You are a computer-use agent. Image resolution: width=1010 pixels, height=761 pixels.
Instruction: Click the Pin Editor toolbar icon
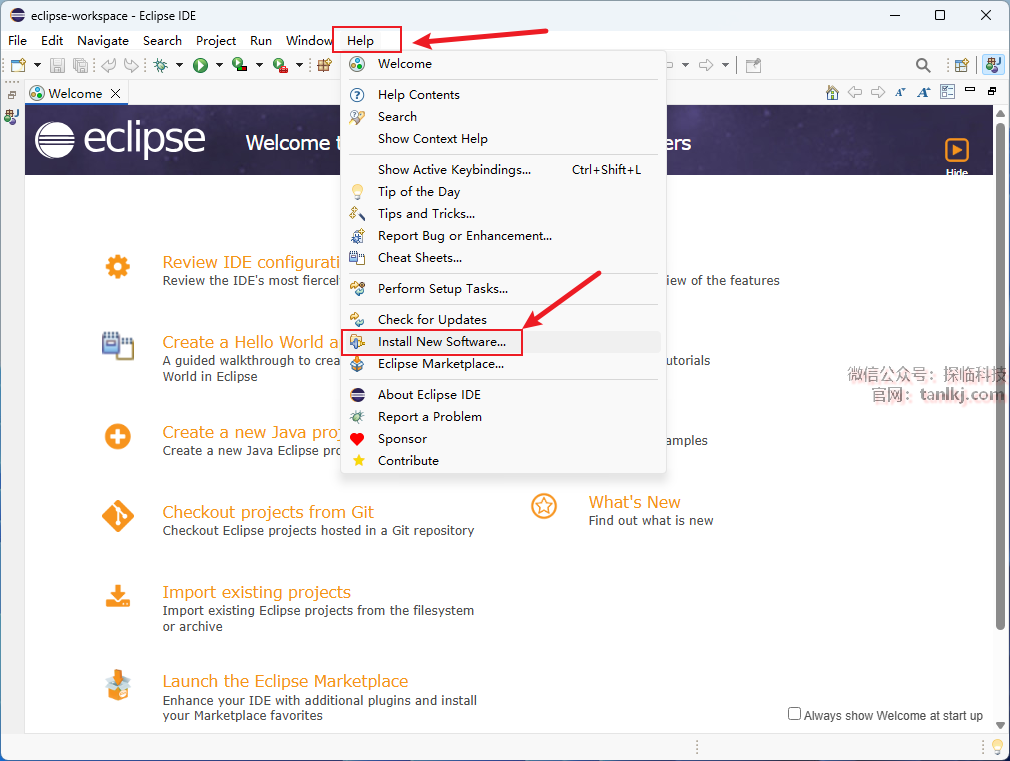pyautogui.click(x=753, y=65)
